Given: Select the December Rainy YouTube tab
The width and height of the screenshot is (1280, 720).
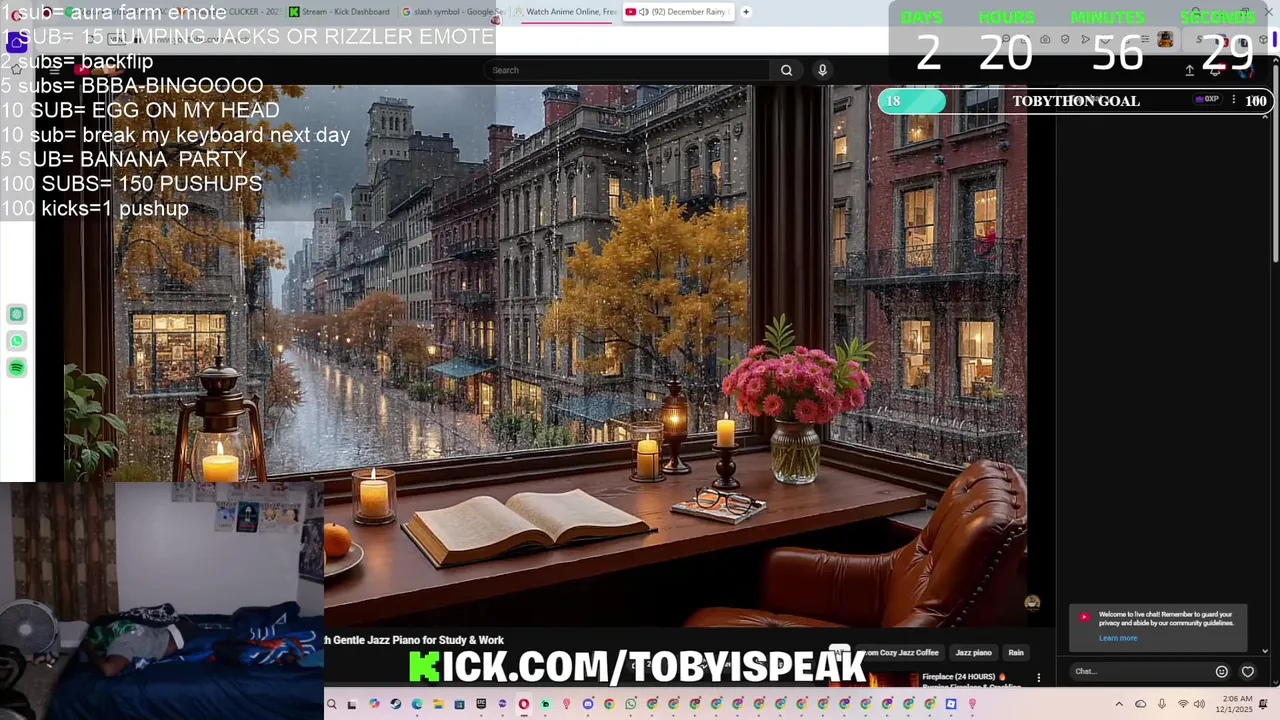Looking at the screenshot, I should coord(678,12).
